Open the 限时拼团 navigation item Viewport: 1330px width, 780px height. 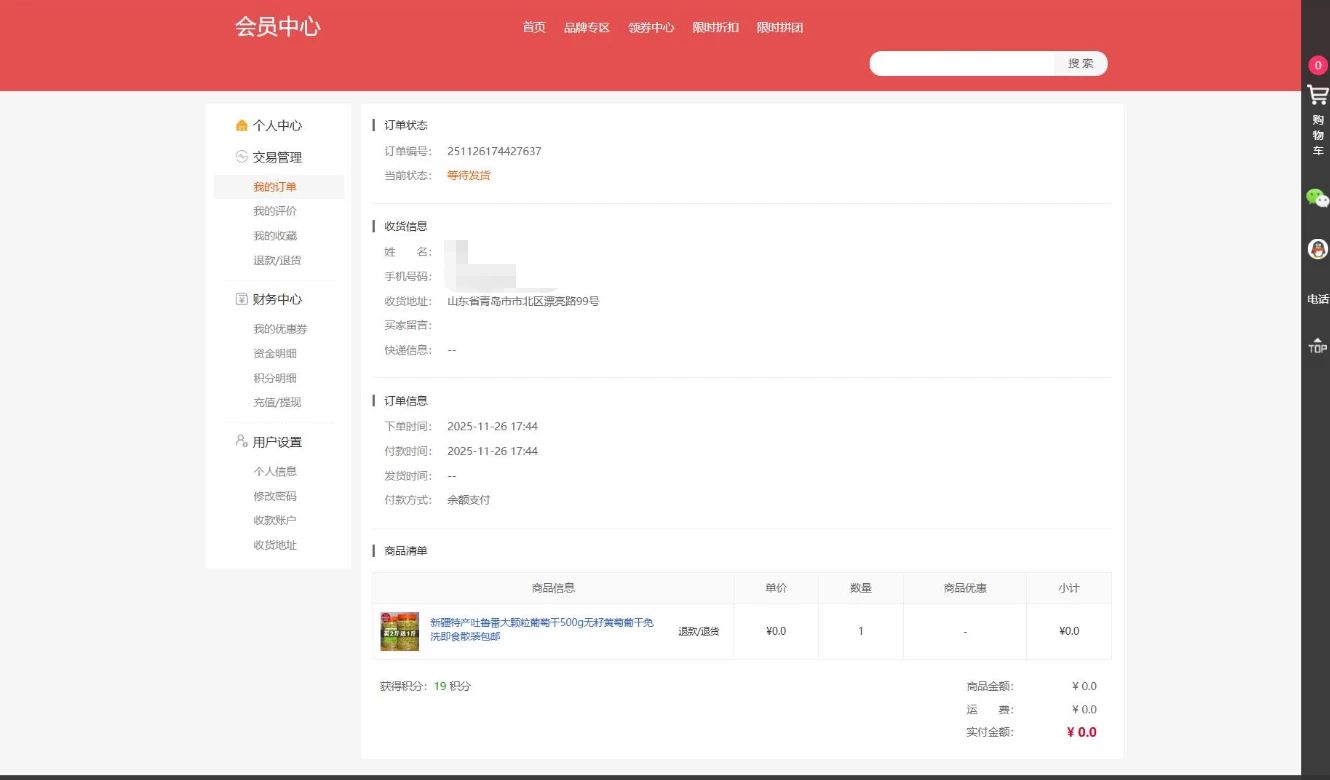[x=781, y=28]
